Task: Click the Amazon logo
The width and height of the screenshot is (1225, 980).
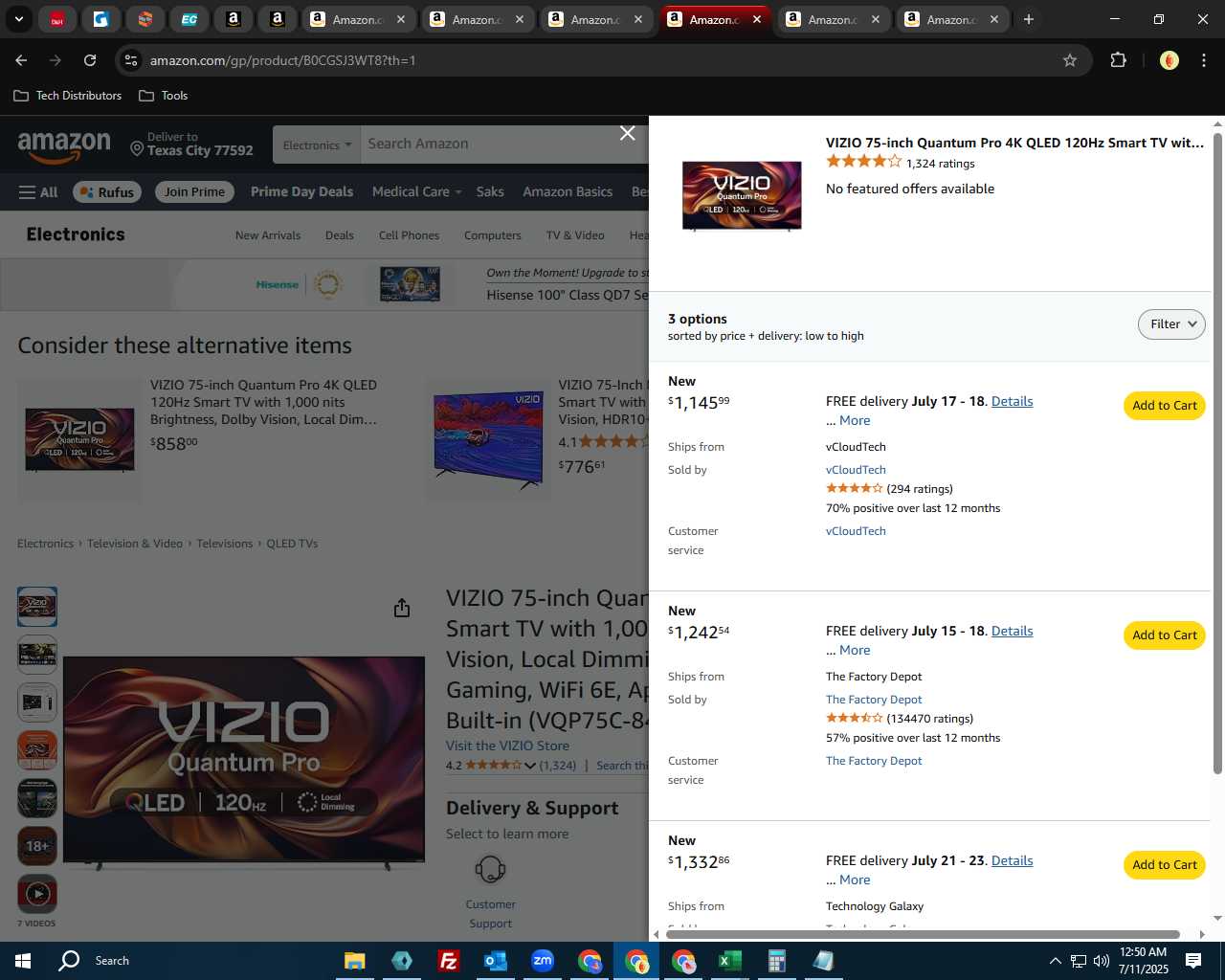Action: 64,146
